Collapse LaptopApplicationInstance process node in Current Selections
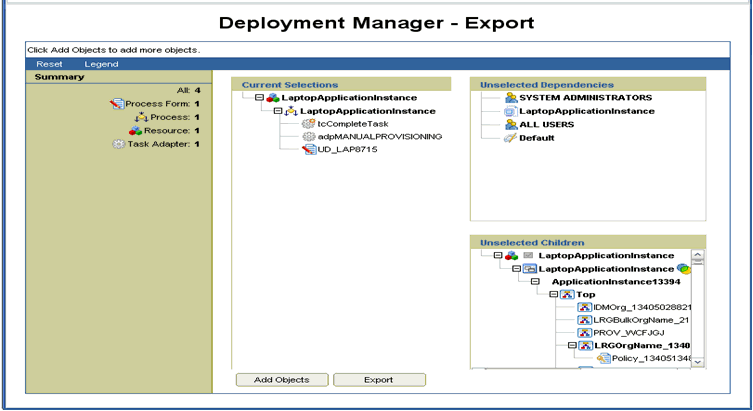 coord(278,111)
